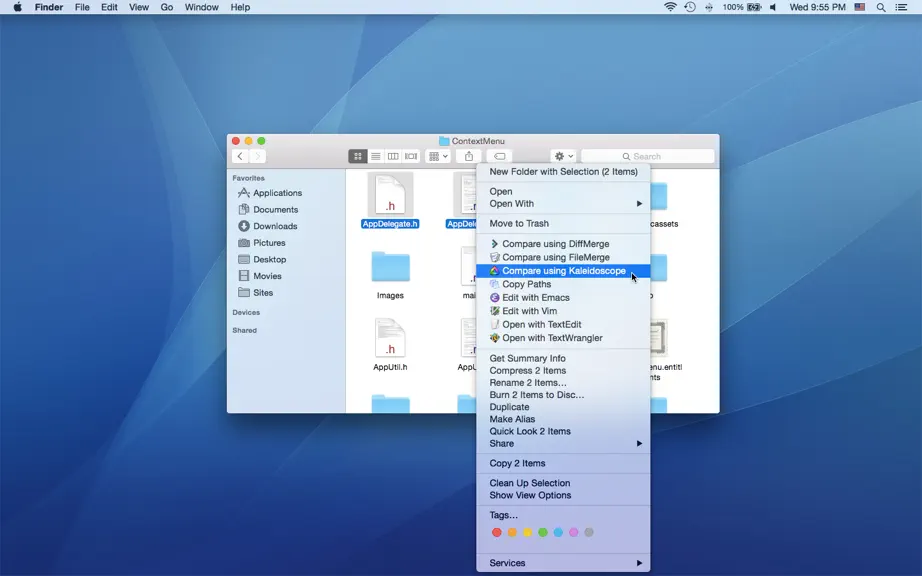Screen dimensions: 922x576
Task: Apply the green tag color
Action: point(543,533)
